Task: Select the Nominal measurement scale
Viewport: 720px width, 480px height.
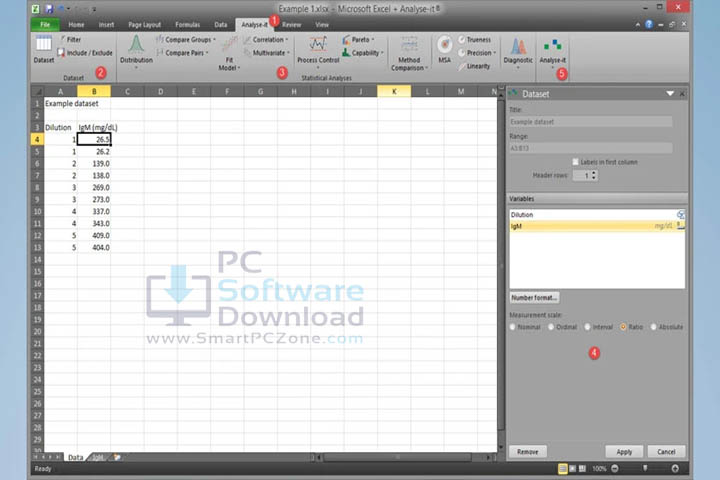Action: click(513, 327)
